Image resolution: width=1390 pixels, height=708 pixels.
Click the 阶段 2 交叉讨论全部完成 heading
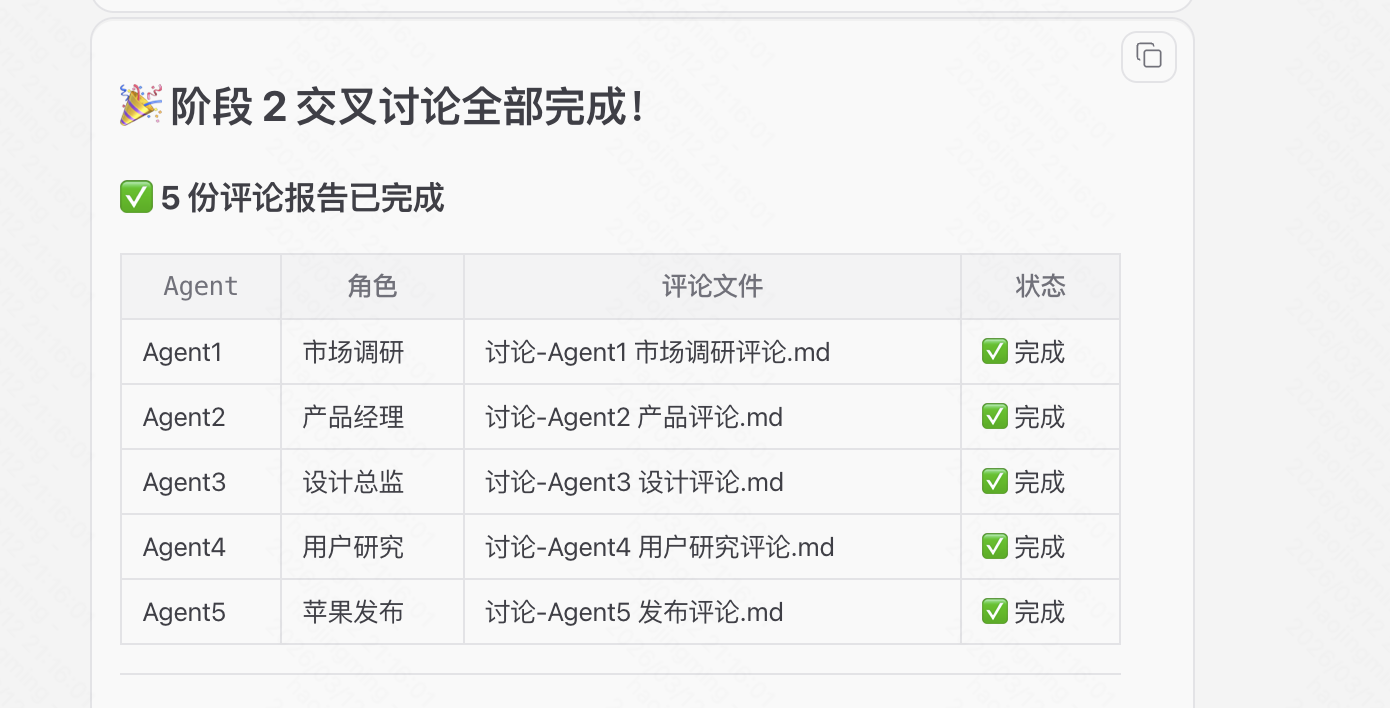[x=407, y=107]
